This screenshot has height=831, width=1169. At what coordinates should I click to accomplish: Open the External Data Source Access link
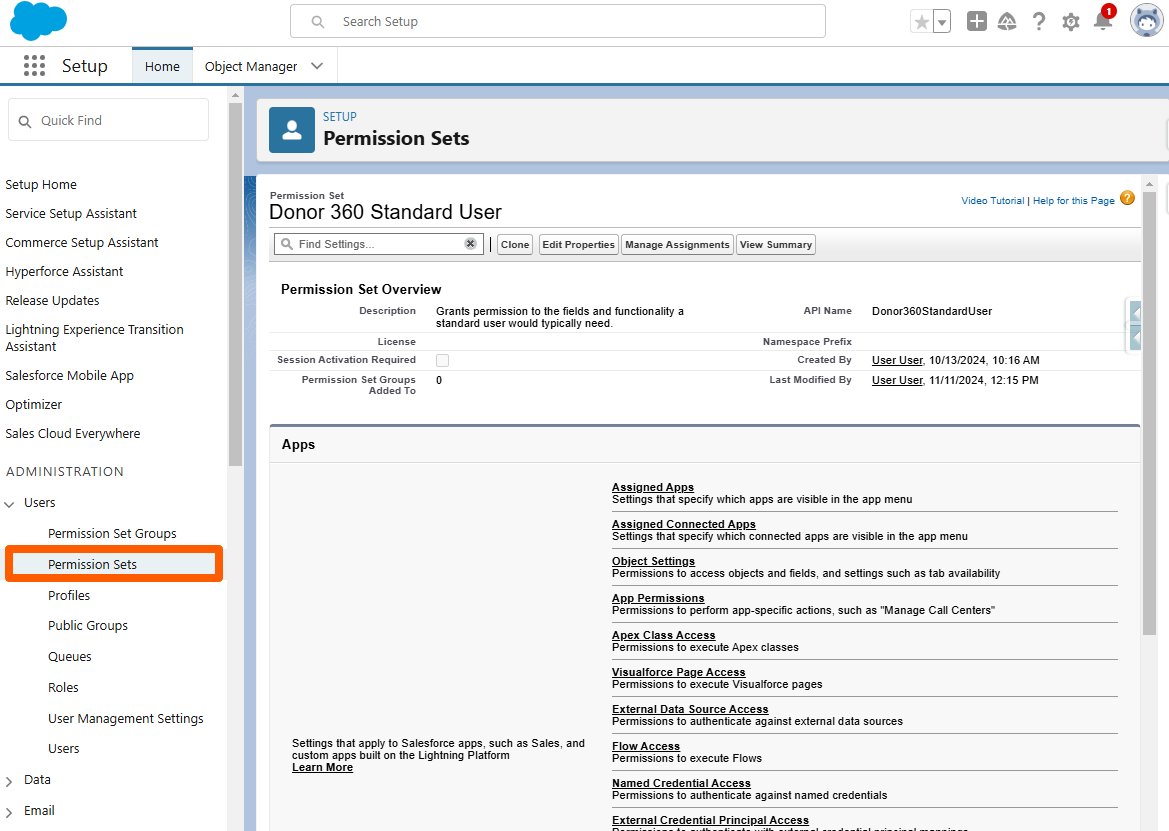690,709
